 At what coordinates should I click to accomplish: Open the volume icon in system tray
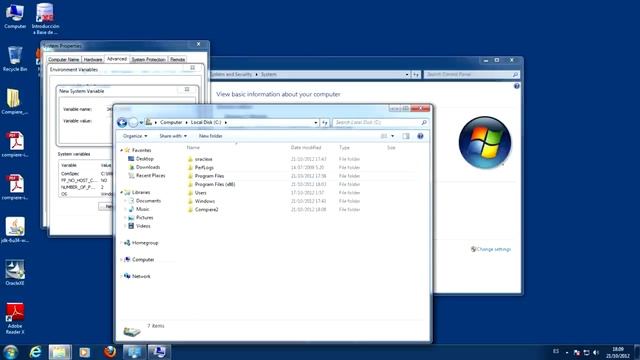click(596, 352)
